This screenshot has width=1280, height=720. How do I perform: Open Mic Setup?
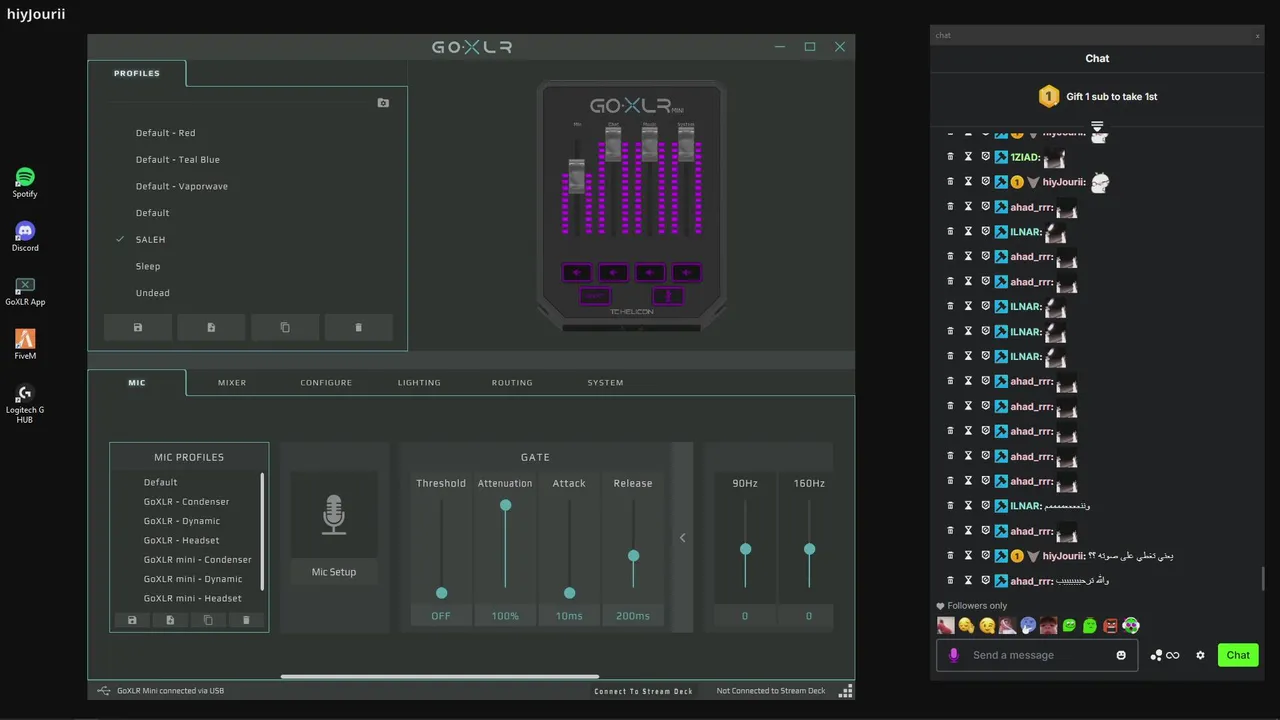[x=334, y=572]
